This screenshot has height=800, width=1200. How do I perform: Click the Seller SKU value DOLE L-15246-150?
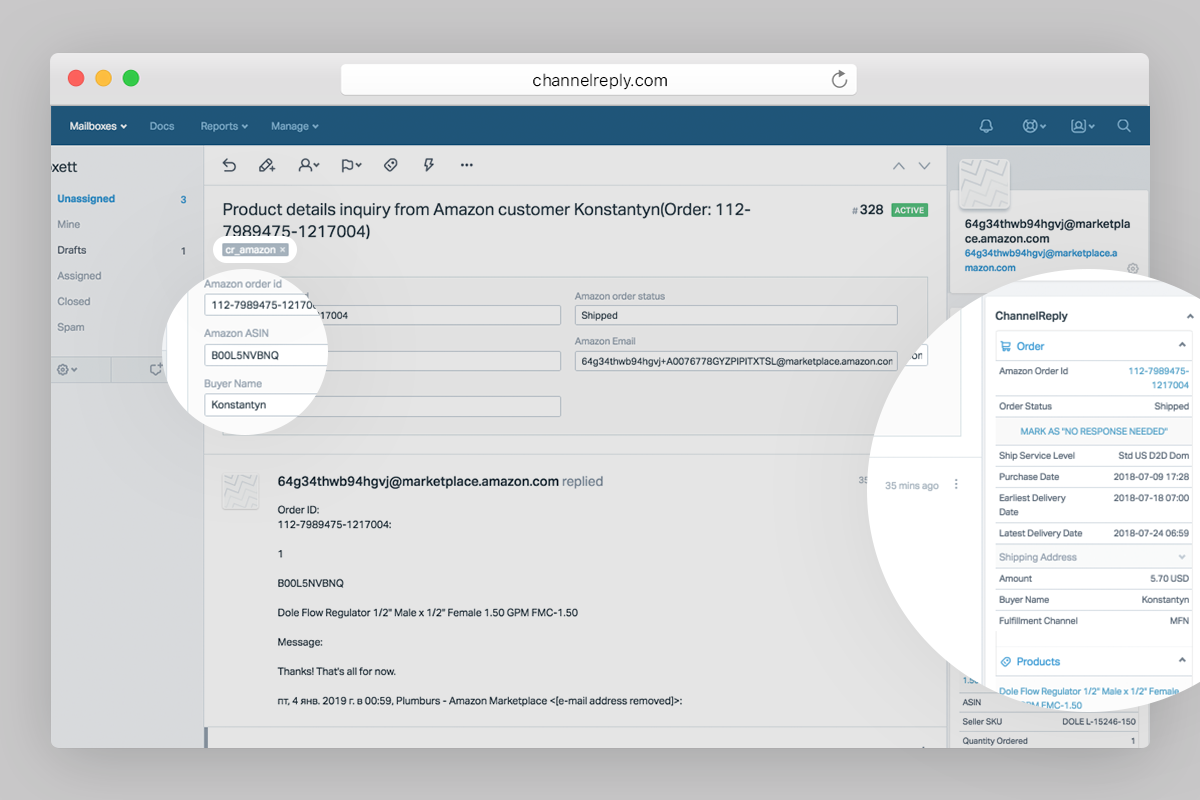click(1099, 722)
